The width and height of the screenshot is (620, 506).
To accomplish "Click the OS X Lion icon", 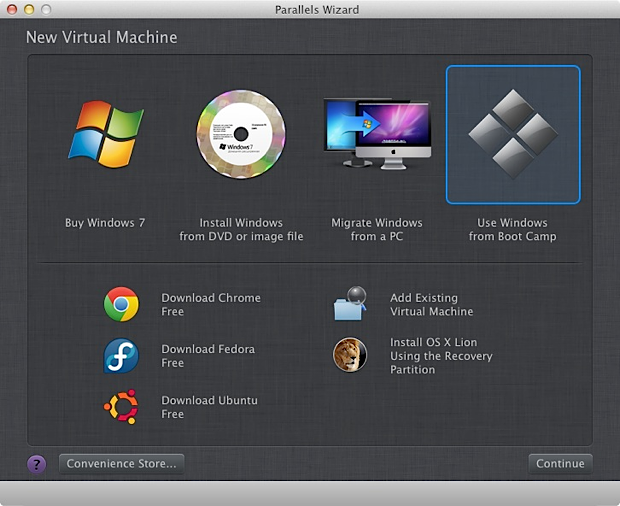I will (x=350, y=355).
